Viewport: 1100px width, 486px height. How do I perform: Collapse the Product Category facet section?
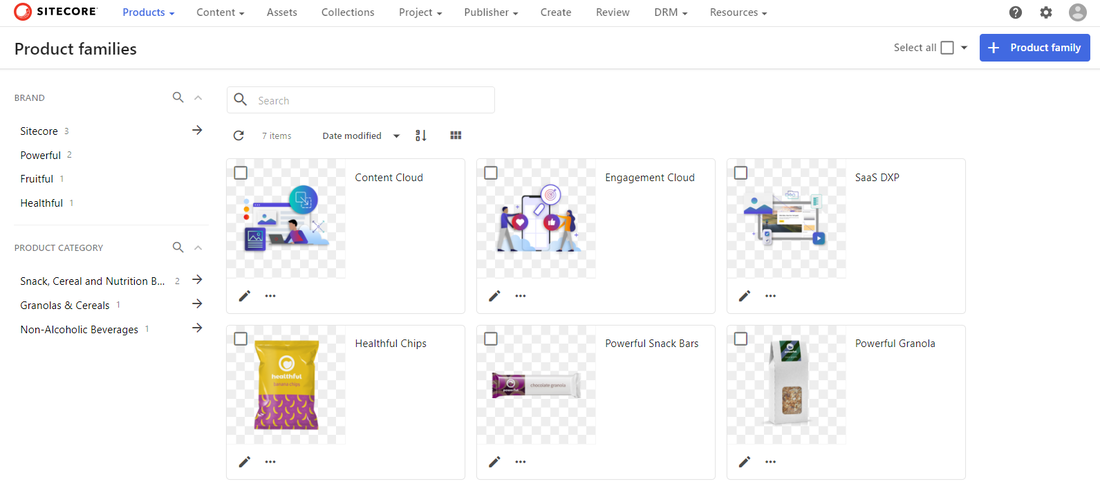click(x=198, y=248)
